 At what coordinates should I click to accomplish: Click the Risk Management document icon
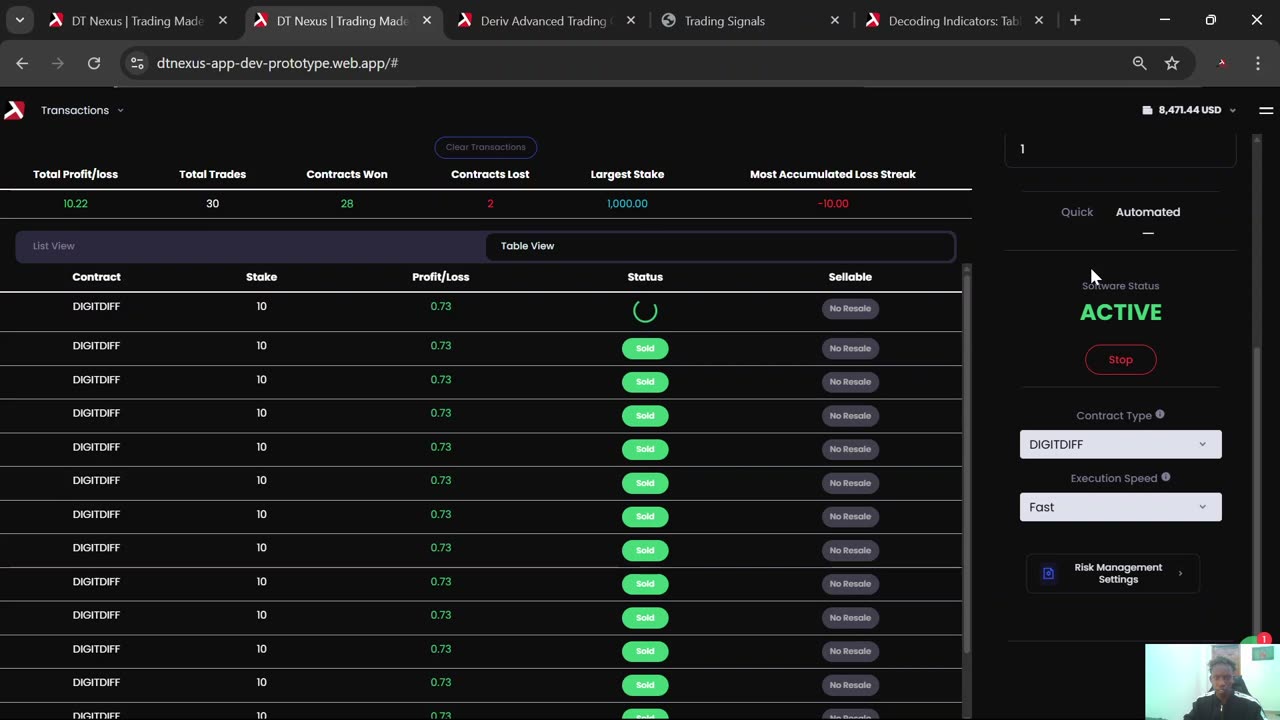(x=1048, y=573)
